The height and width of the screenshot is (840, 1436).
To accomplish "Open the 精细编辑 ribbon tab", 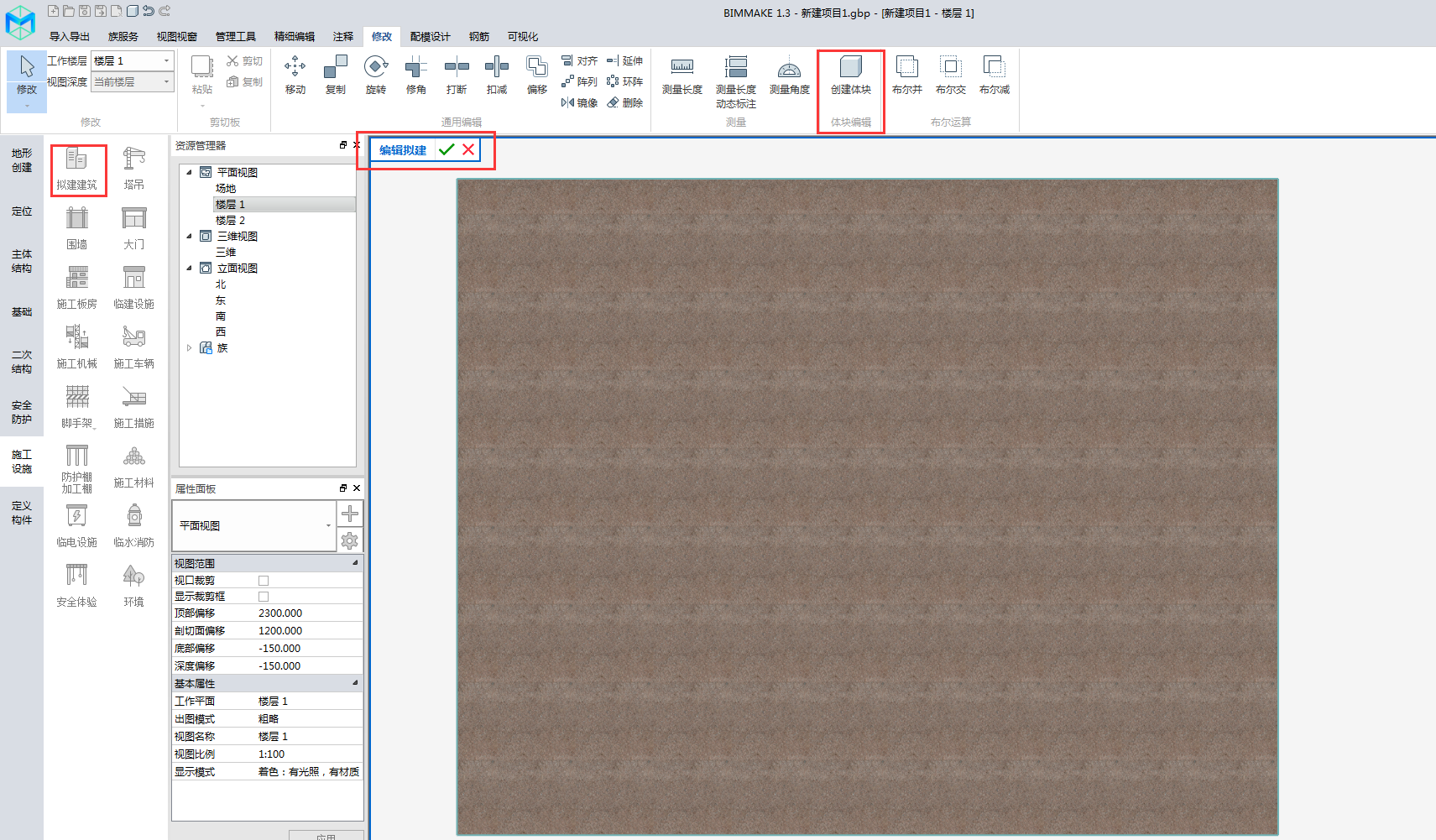I will coord(295,36).
